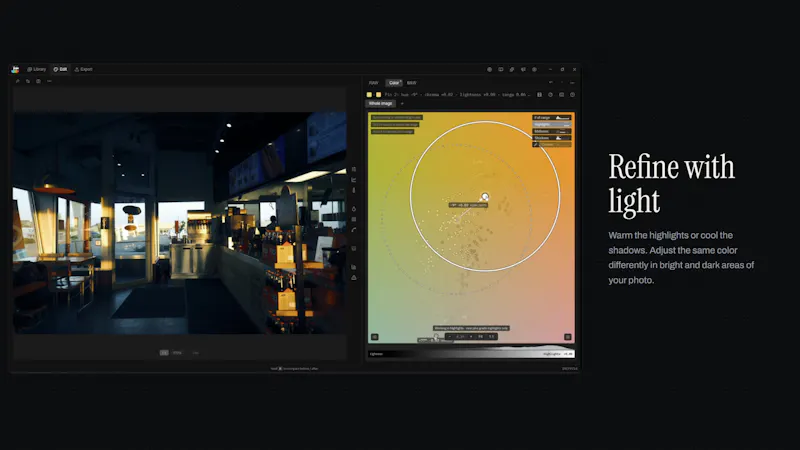This screenshot has height=450, width=800.
Task: Click first icon right of pin description
Action: pos(539,95)
